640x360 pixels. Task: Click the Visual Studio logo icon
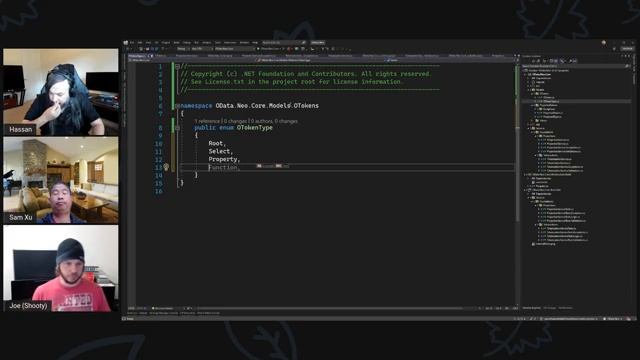point(126,42)
